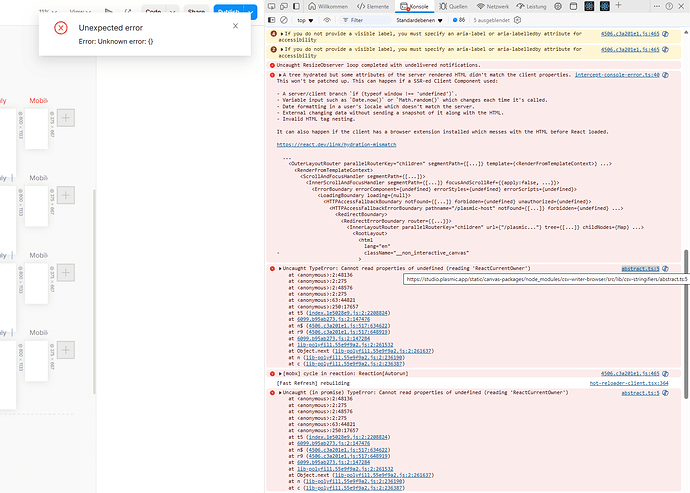Click the '5 ausgeblendet' hidden messages text
Image resolution: width=690 pixels, height=493 pixels.
[x=492, y=20]
